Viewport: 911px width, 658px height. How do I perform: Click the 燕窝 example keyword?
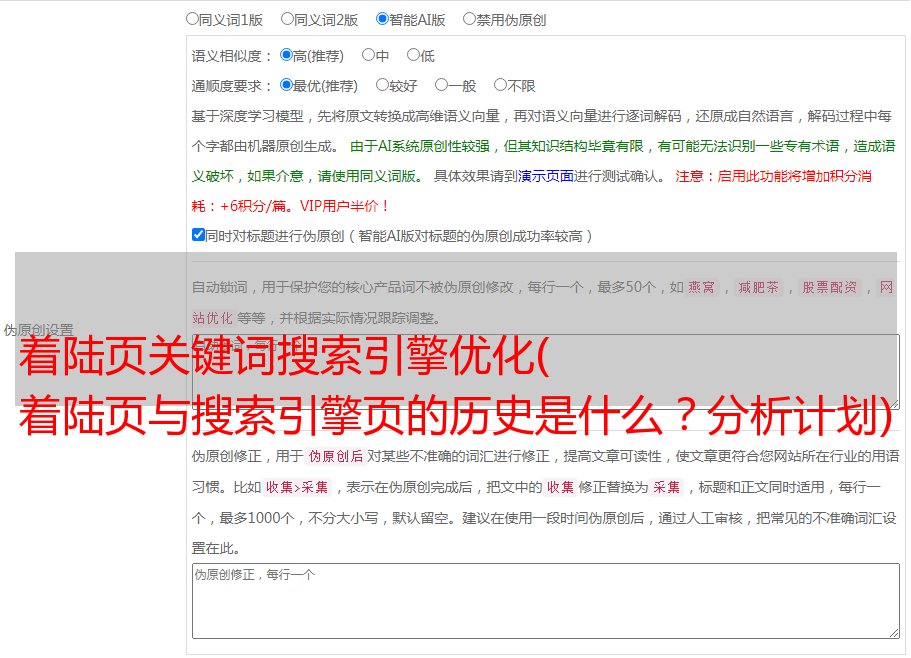701,287
